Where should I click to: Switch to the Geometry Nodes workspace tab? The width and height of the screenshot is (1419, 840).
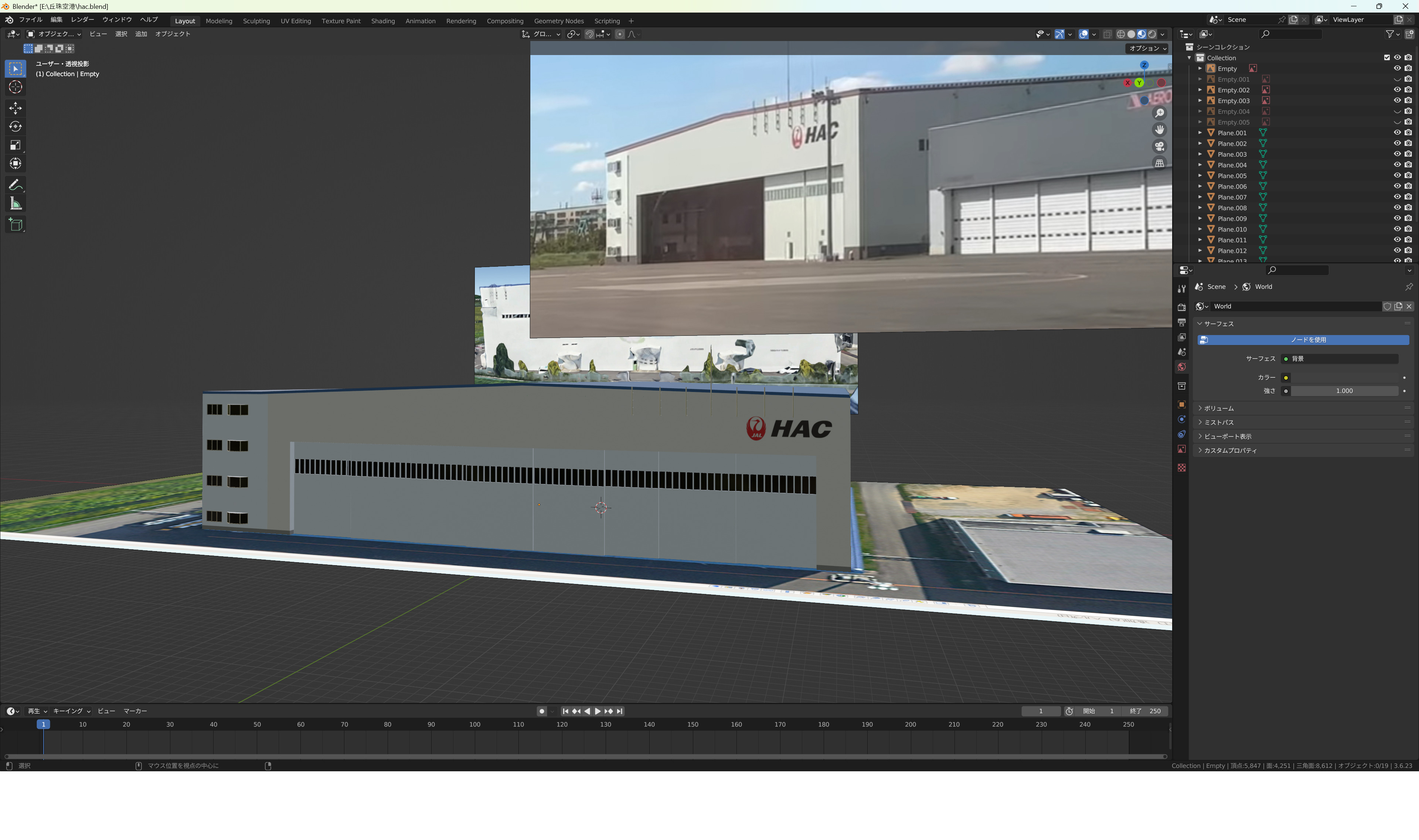coord(558,21)
